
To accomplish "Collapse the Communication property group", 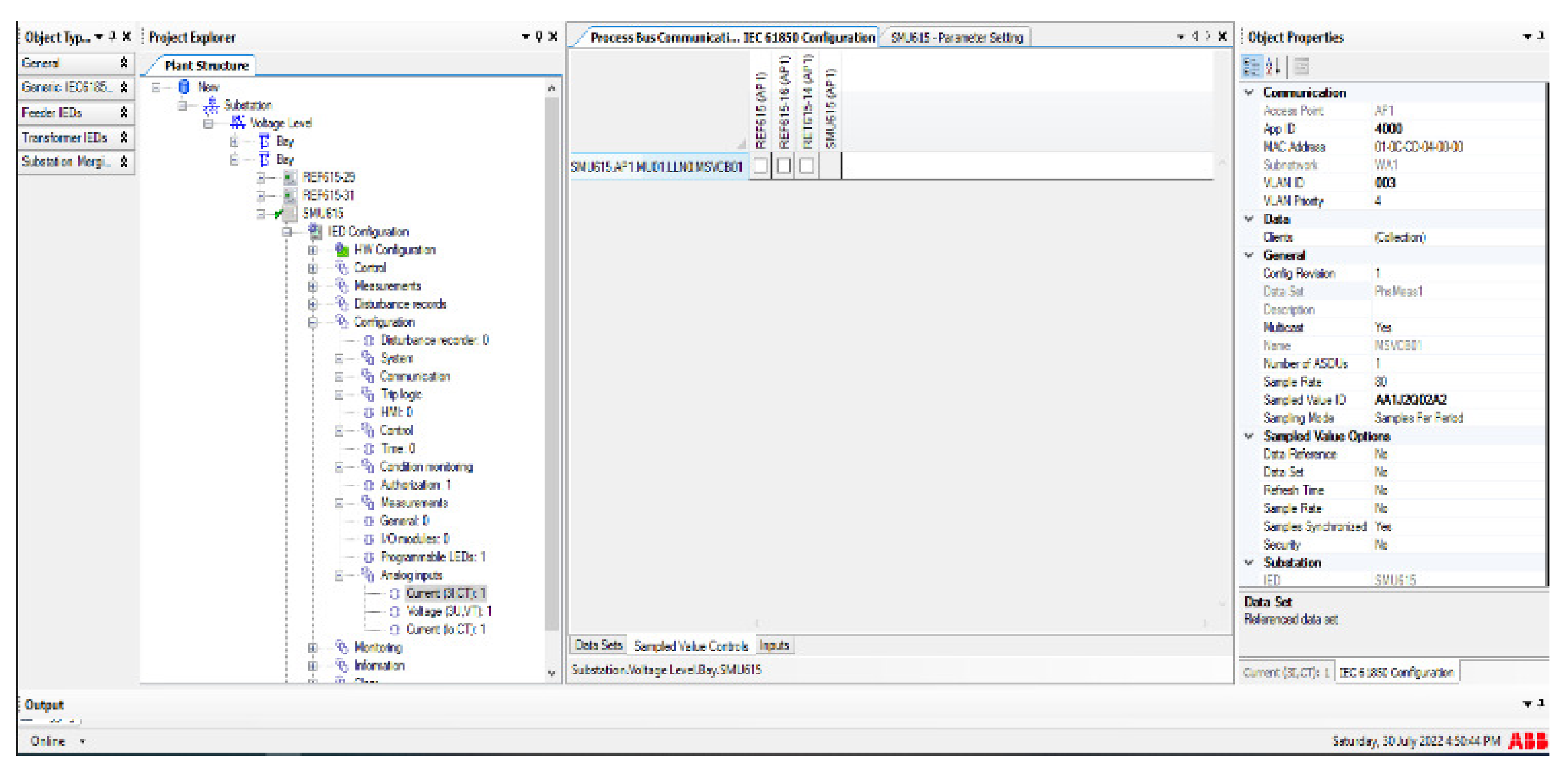I will click(1250, 92).
